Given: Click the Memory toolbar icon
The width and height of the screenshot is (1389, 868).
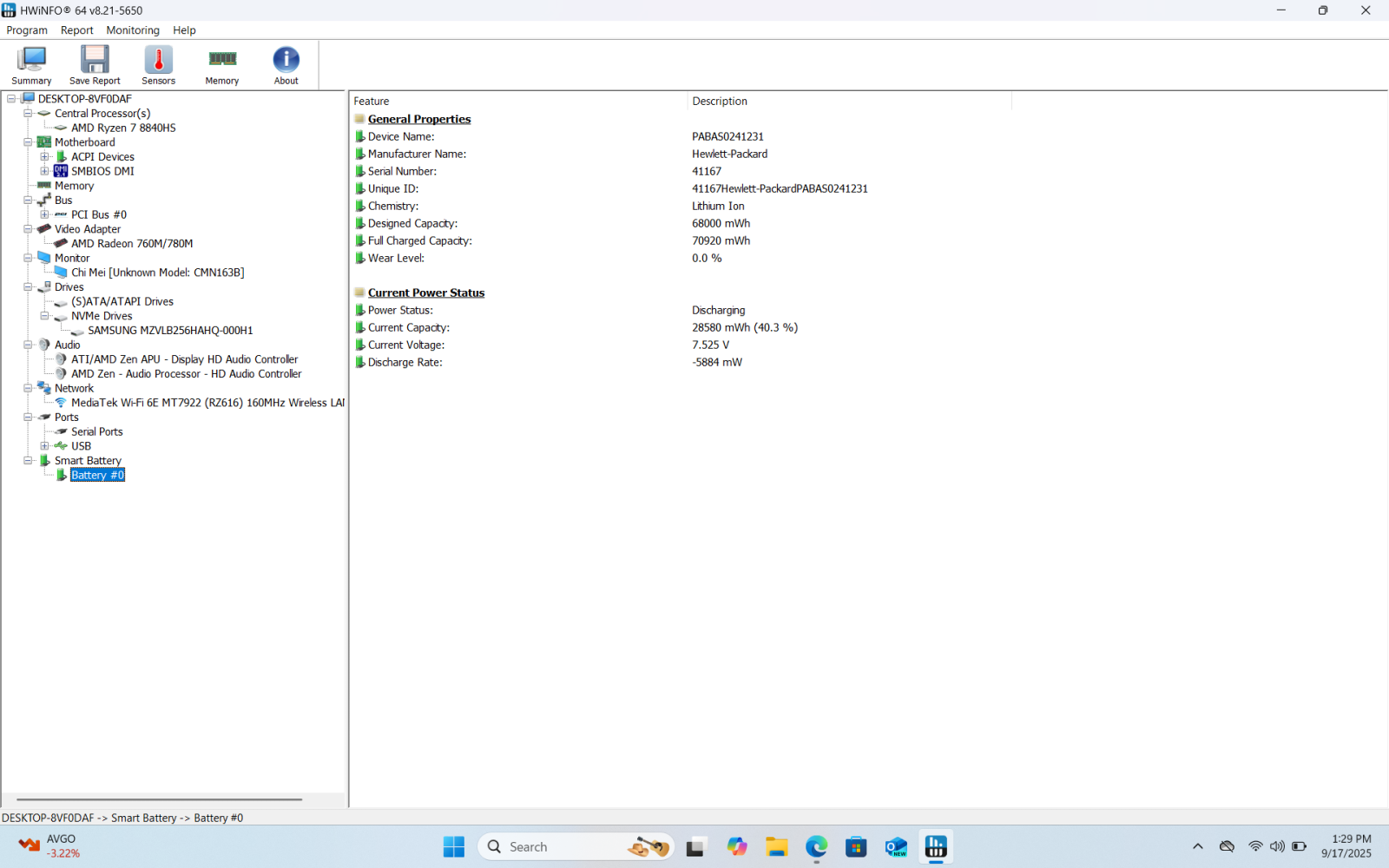Looking at the screenshot, I should 222,65.
